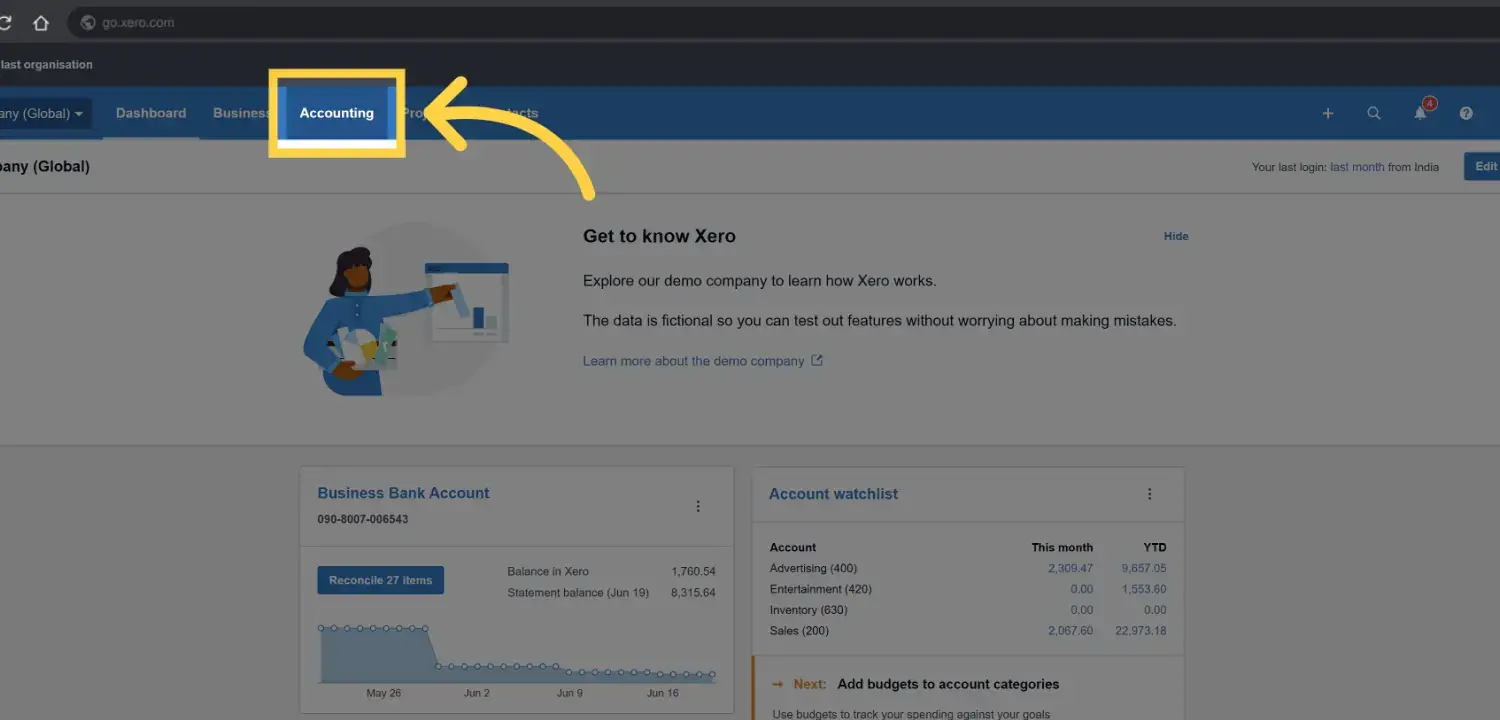This screenshot has height=720, width=1500.
Task: Click the Inventory (630) account row label
Action: [x=808, y=610]
